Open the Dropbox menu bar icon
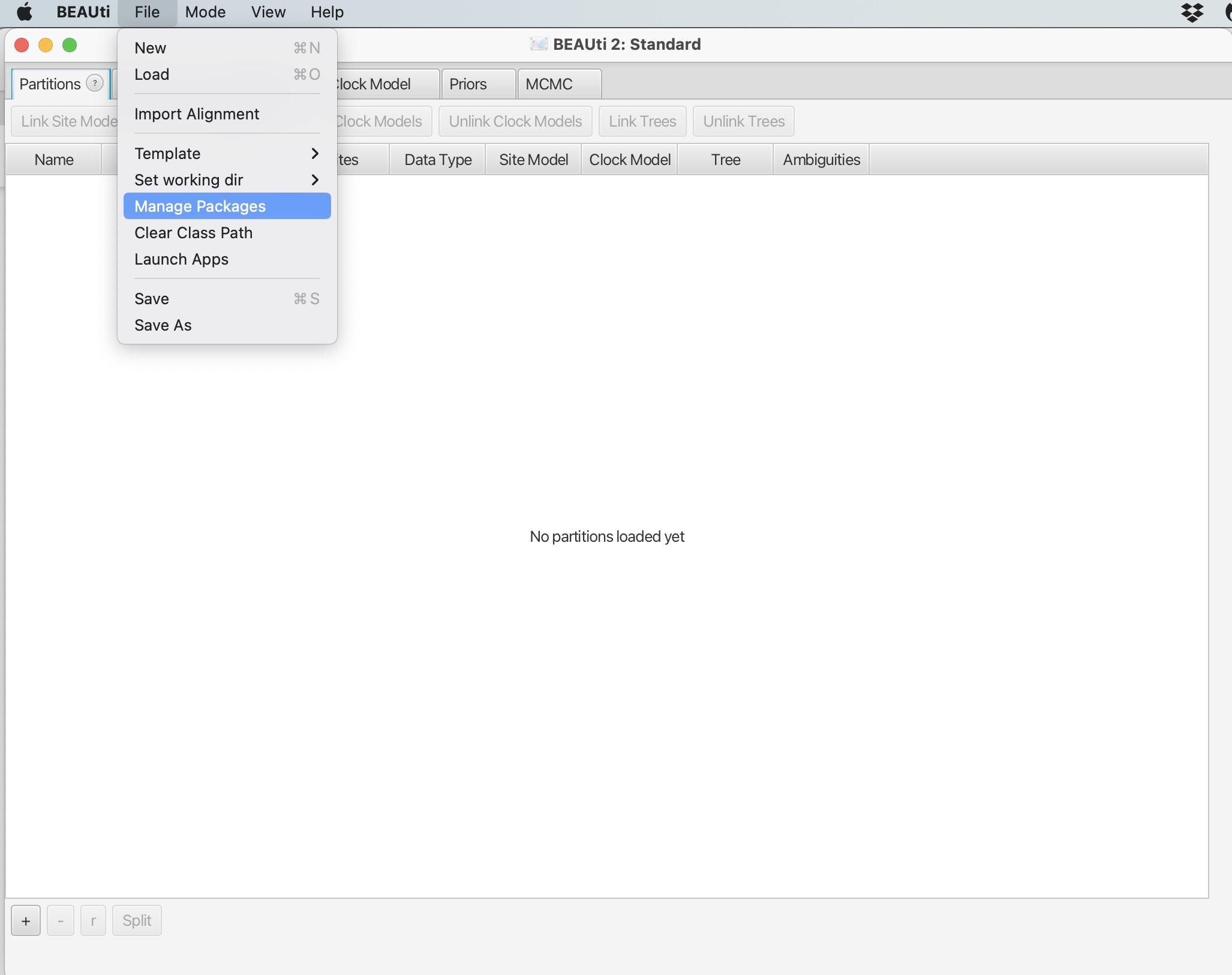This screenshot has width=1232, height=975. [x=1191, y=12]
